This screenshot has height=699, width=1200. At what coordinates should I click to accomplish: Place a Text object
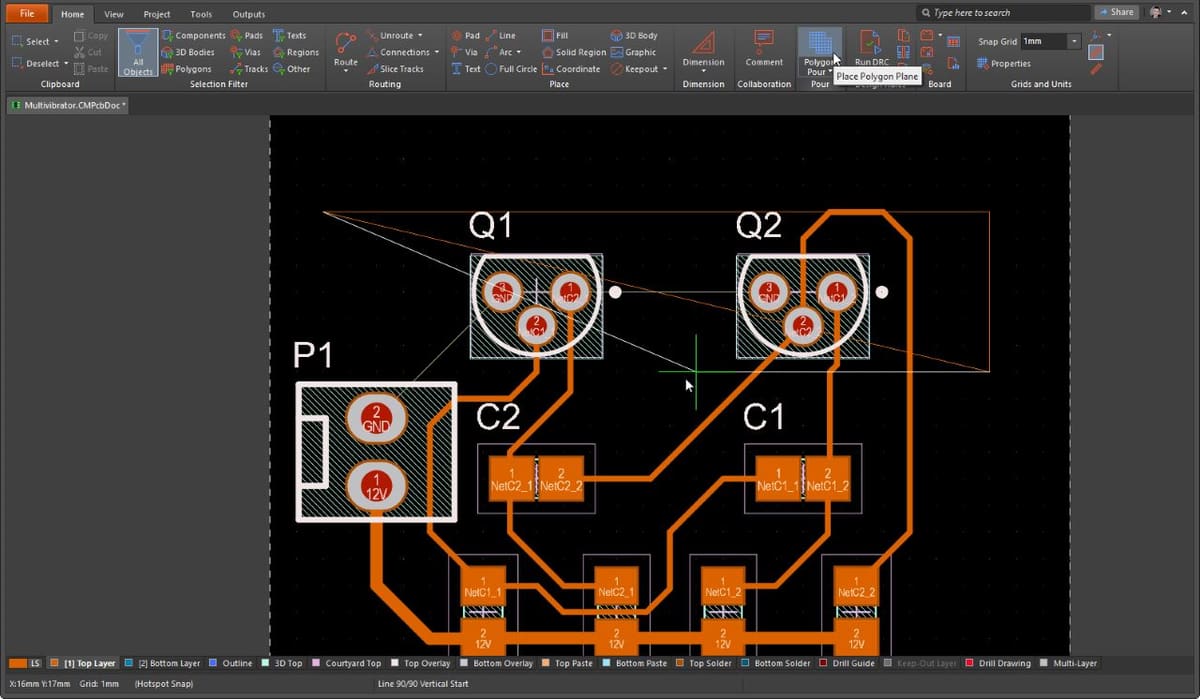click(x=465, y=69)
